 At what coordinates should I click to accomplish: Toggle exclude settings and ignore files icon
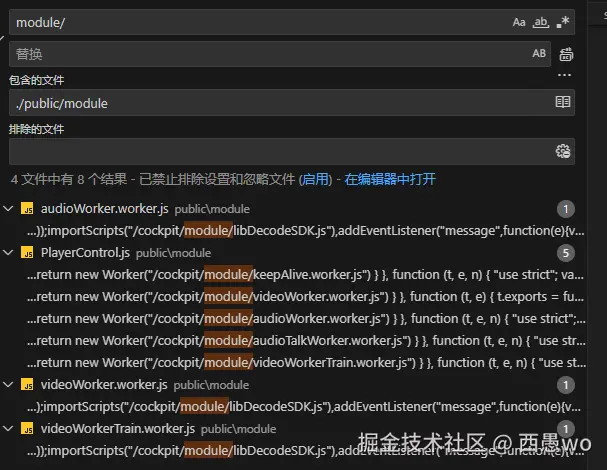(x=563, y=151)
